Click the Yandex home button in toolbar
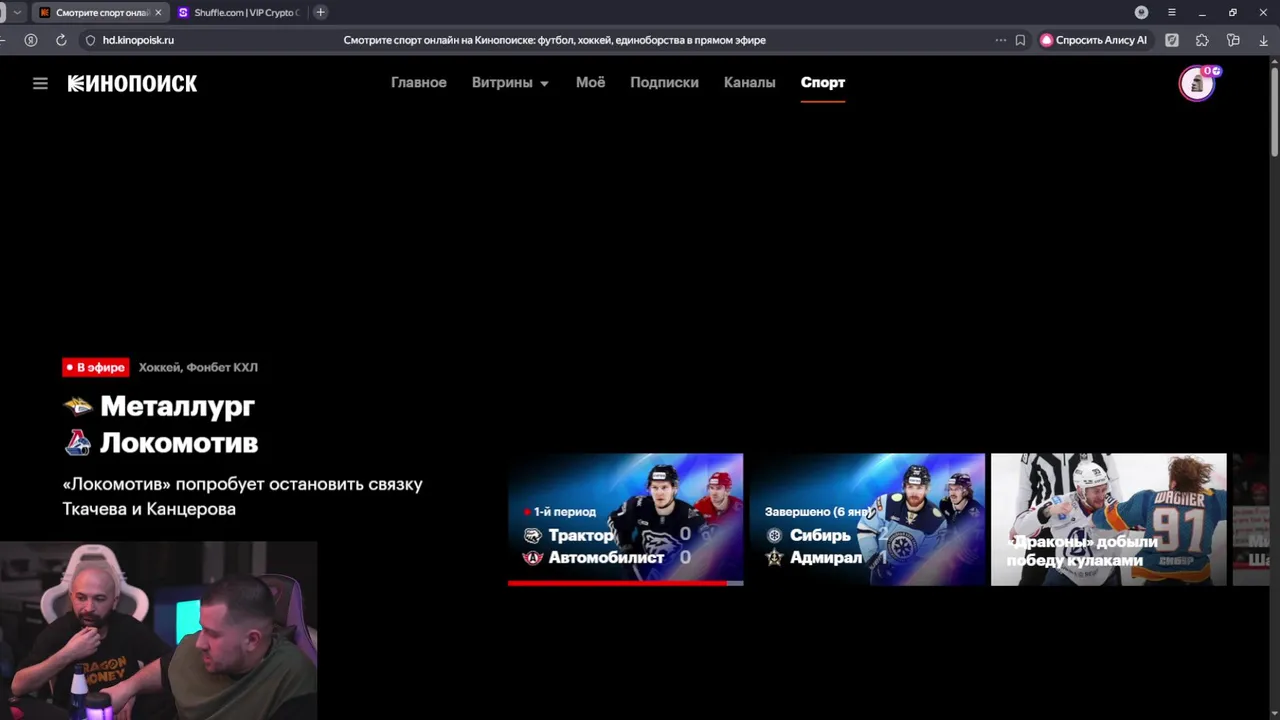 (x=31, y=40)
